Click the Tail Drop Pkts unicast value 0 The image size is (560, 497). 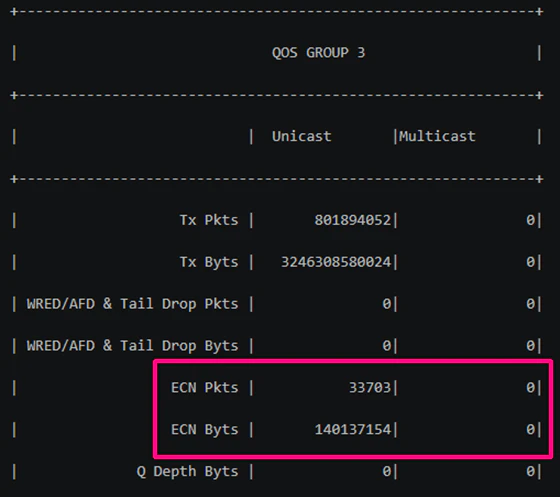coord(387,304)
